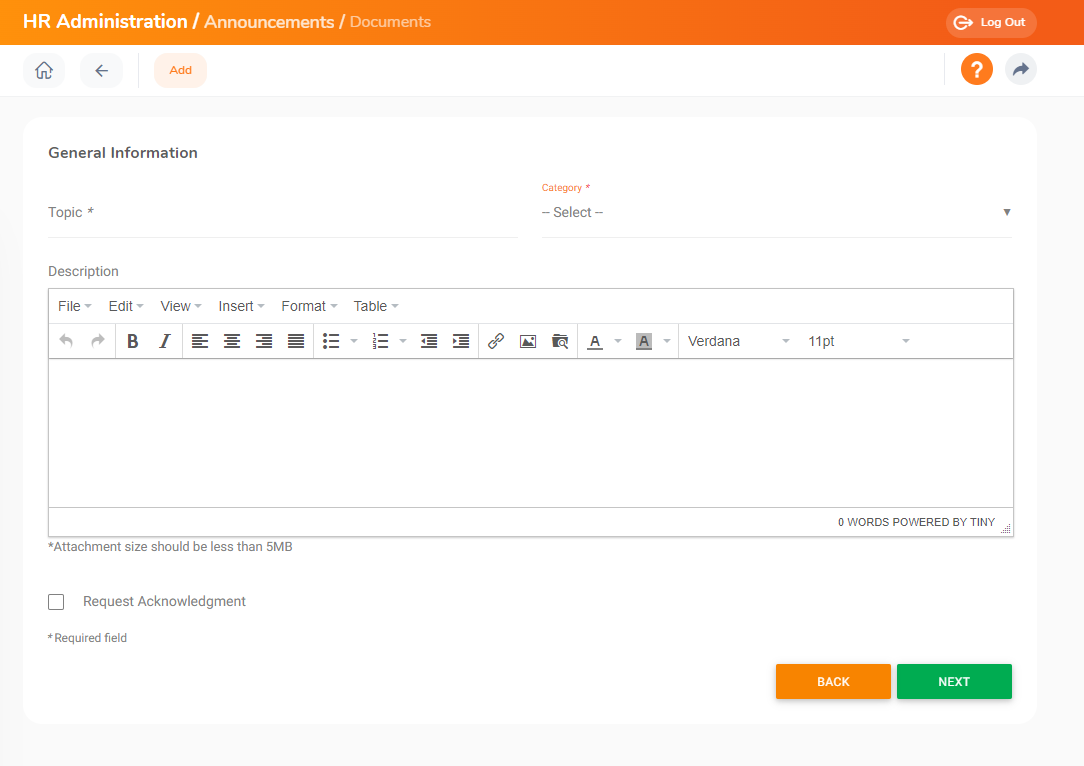Open the Insert menu

241,306
